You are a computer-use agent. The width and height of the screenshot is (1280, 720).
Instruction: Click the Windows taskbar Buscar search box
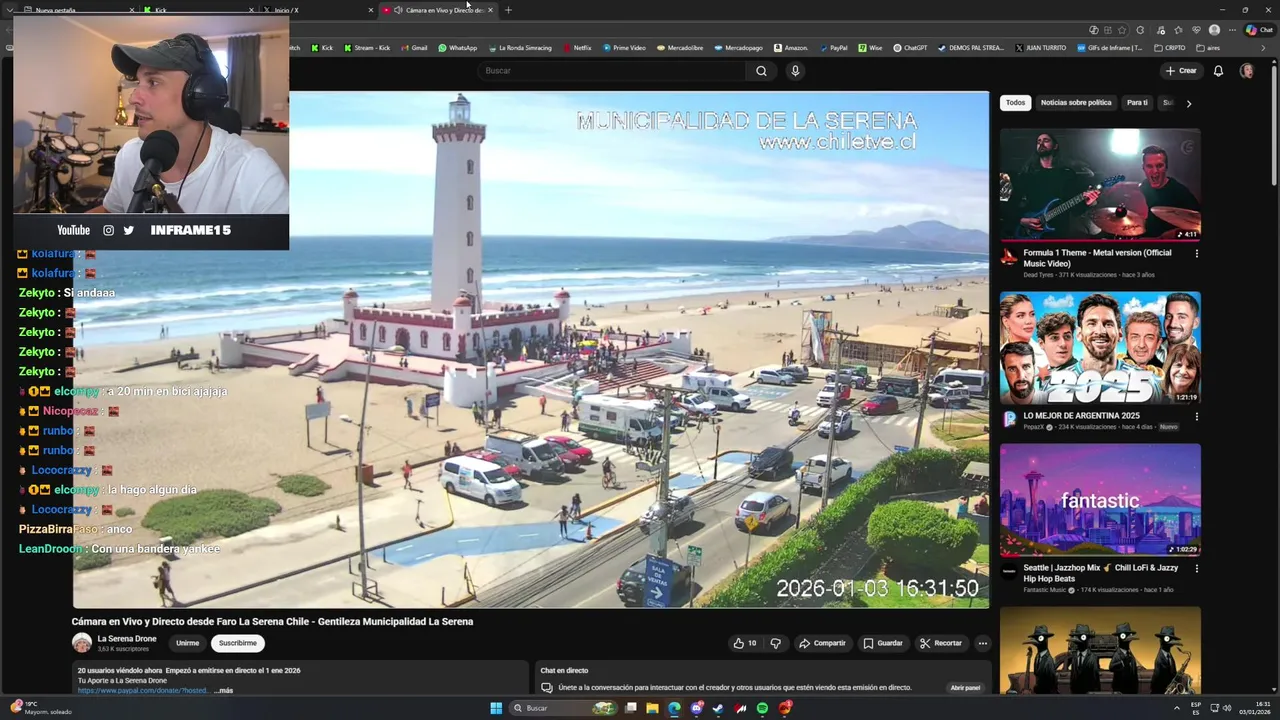[x=564, y=708]
